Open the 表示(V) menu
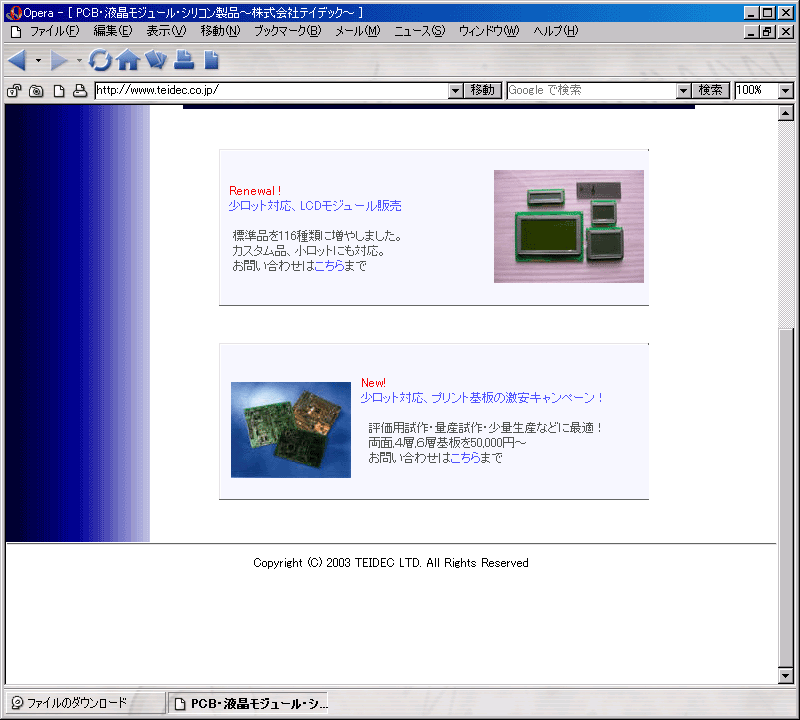Viewport: 800px width, 720px height. pyautogui.click(x=166, y=31)
